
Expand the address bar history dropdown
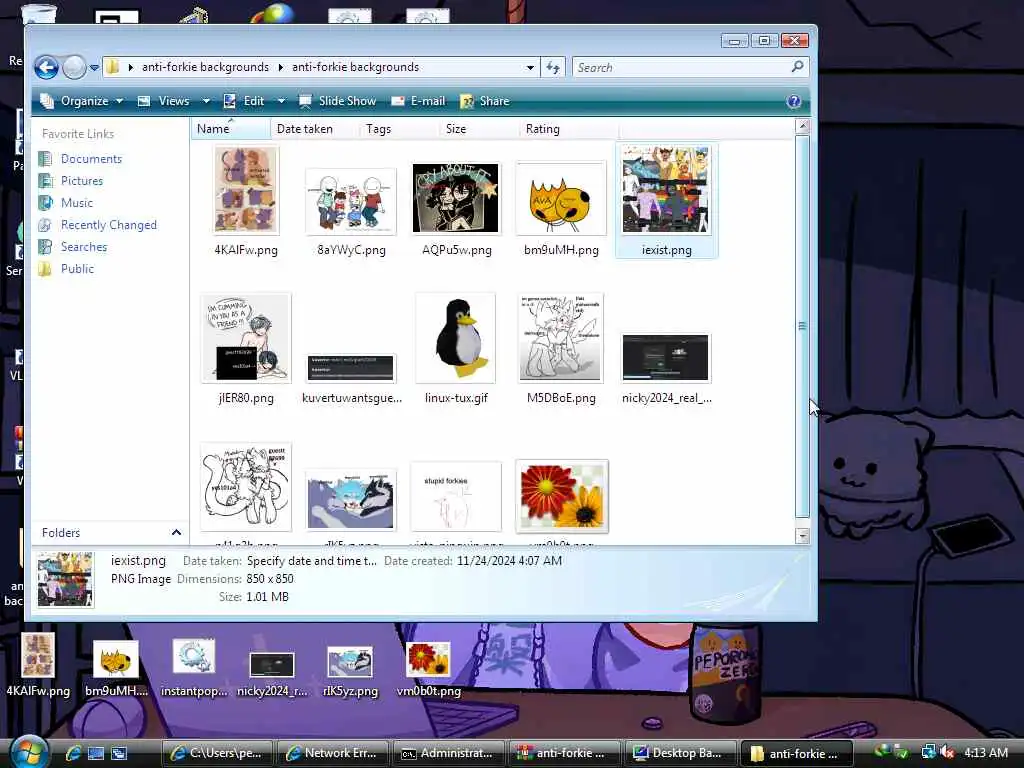[x=530, y=67]
